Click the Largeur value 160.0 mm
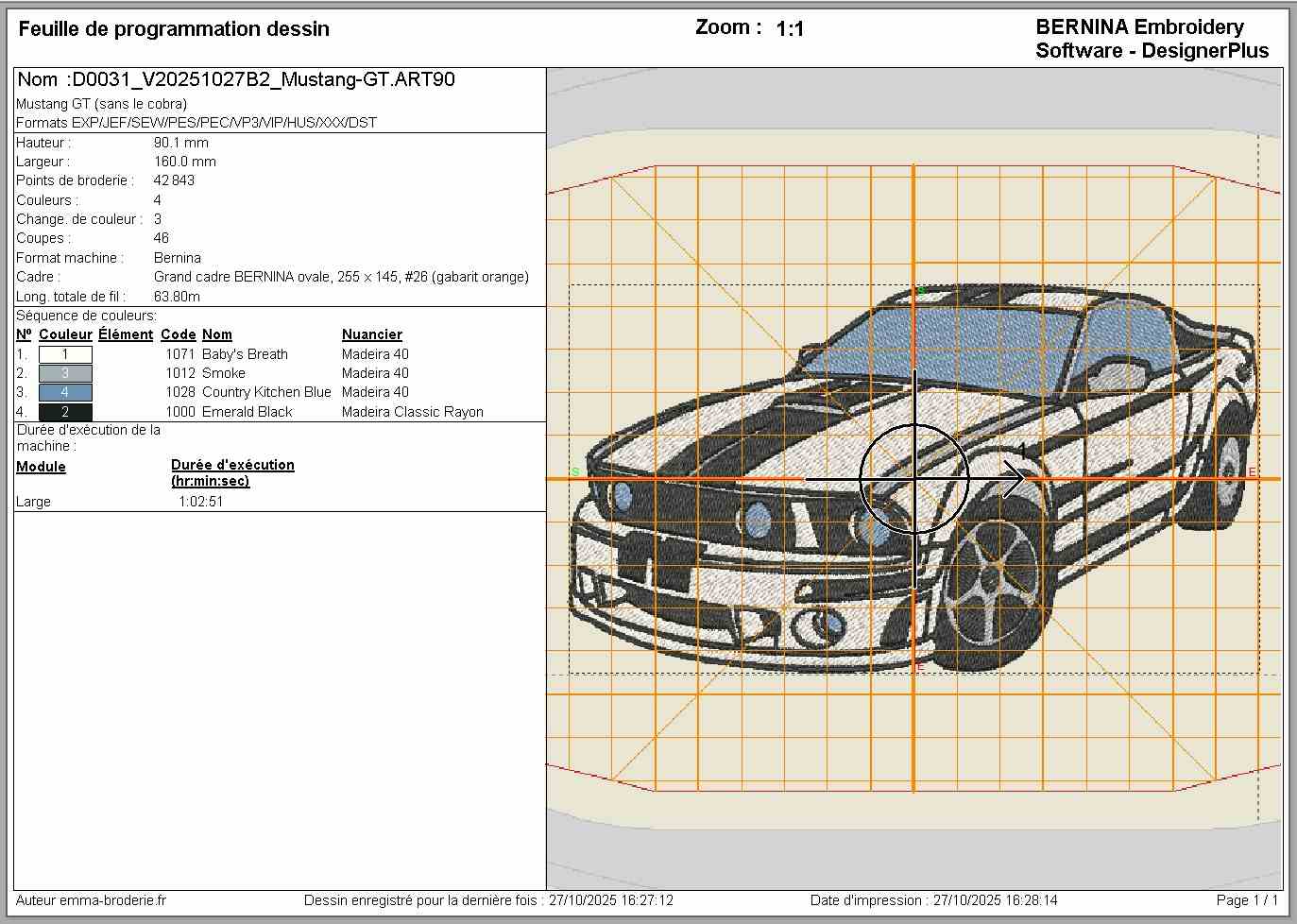Viewport: 1297px width, 924px height. point(185,162)
